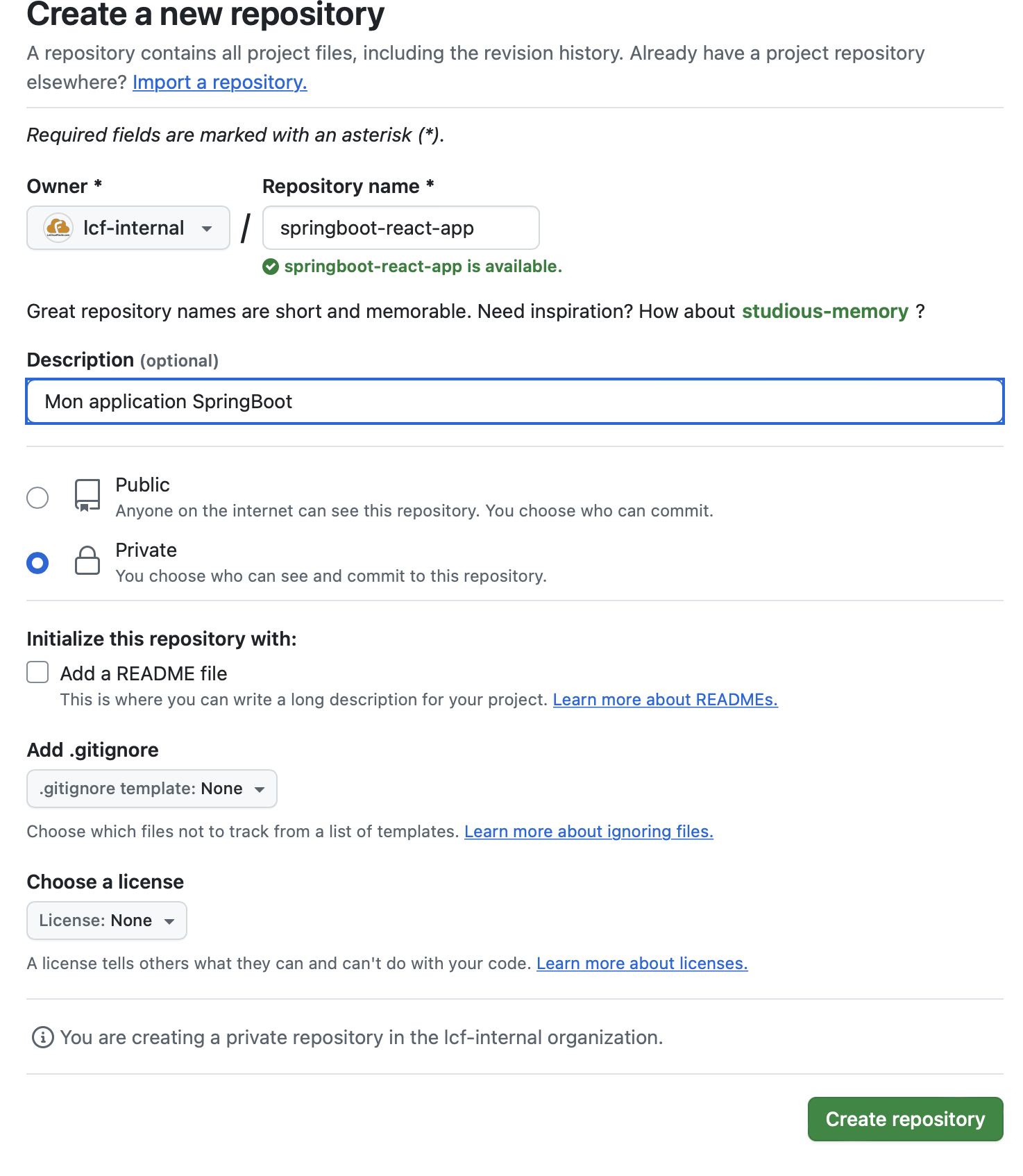Screen dimensions: 1023x1176
Task: Click into the Repository name field
Action: point(400,228)
